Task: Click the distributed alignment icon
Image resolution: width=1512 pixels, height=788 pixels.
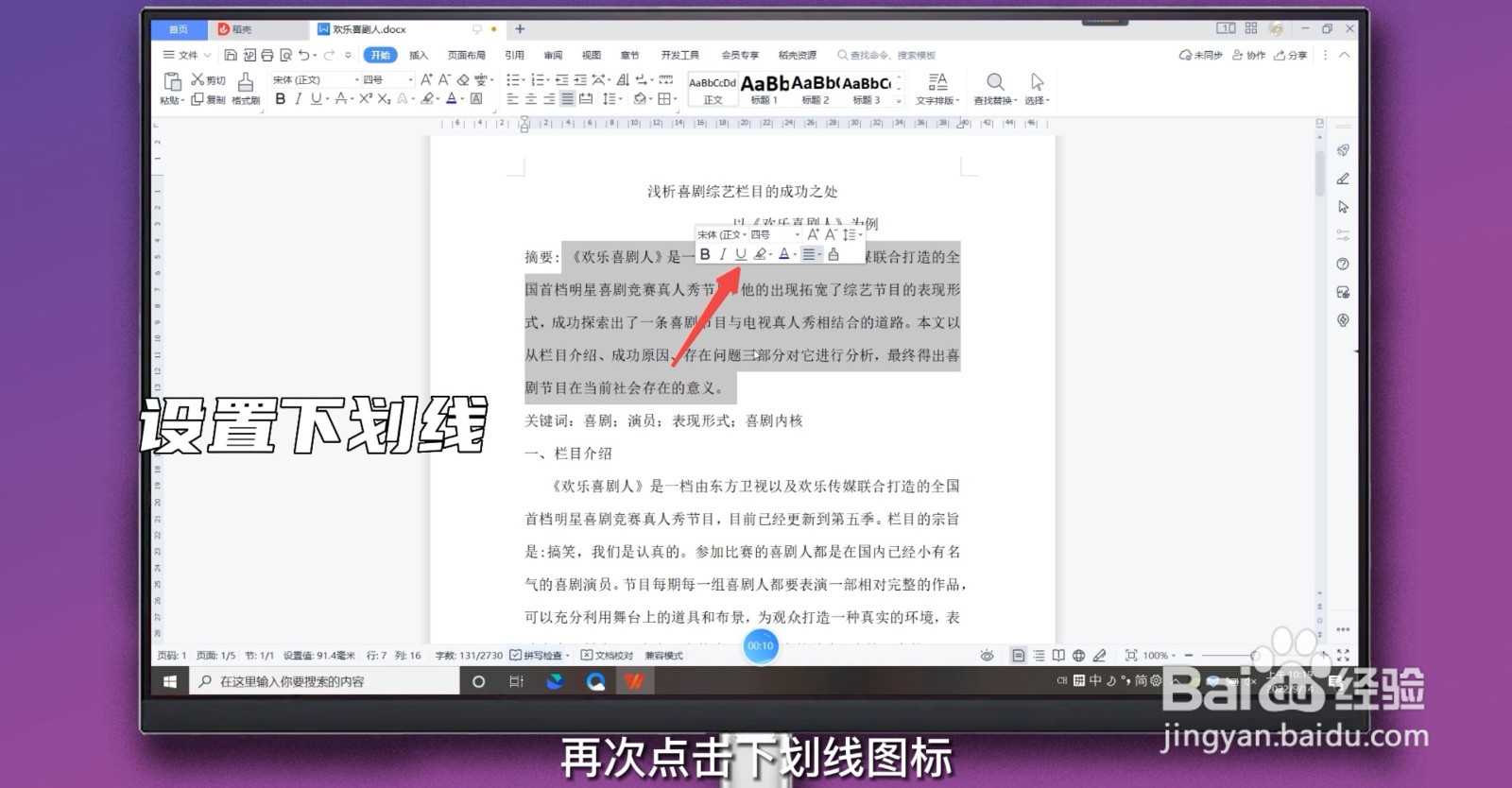Action: pos(586,98)
